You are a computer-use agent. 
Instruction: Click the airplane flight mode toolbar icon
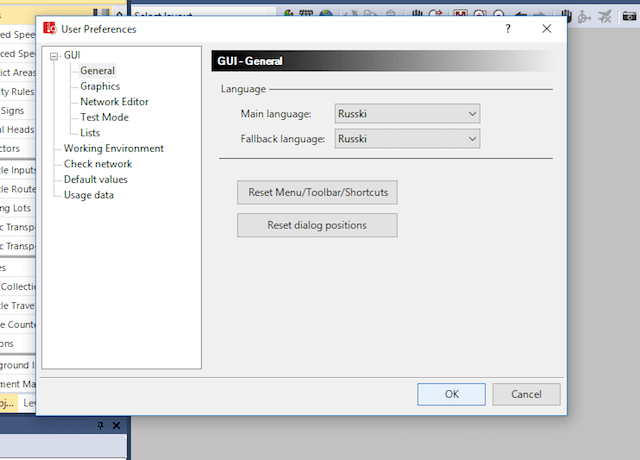pyautogui.click(x=605, y=17)
